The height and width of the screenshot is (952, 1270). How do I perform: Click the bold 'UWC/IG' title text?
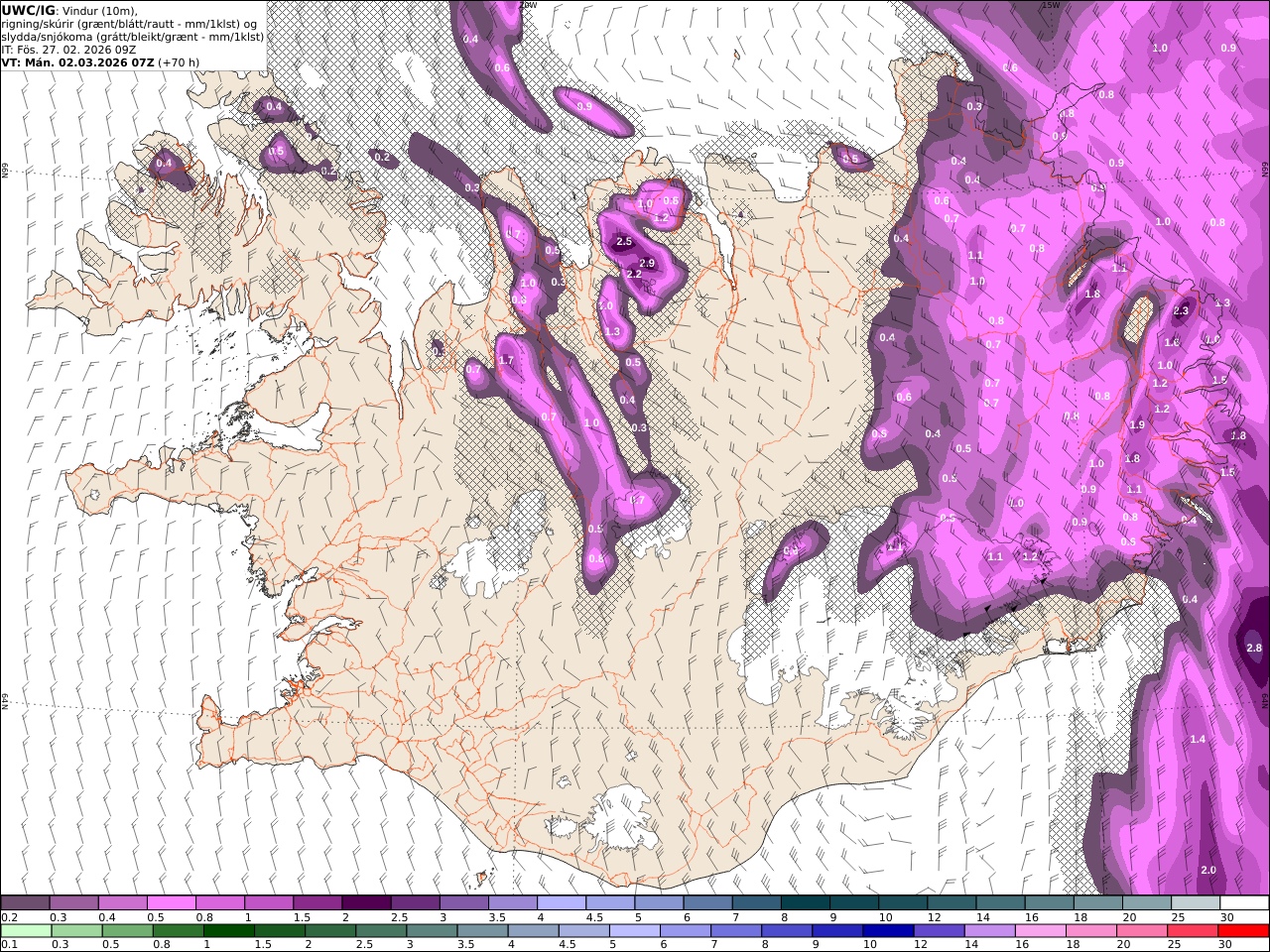29,10
